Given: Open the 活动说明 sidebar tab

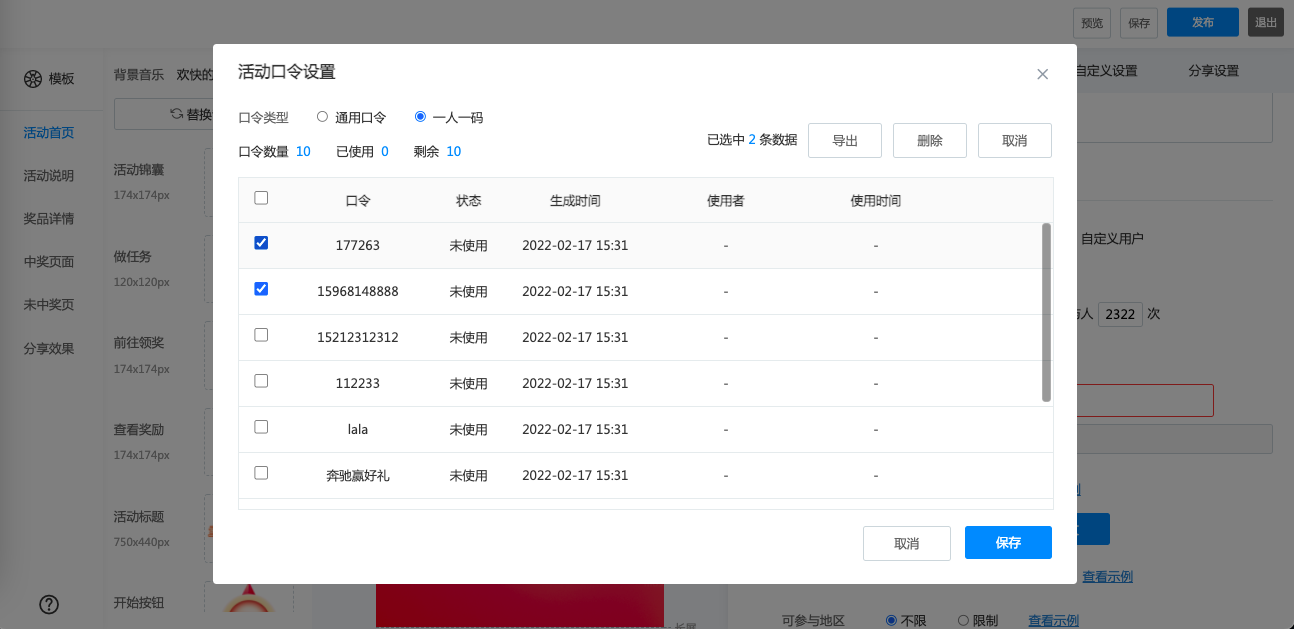Looking at the screenshot, I should pos(49,176).
